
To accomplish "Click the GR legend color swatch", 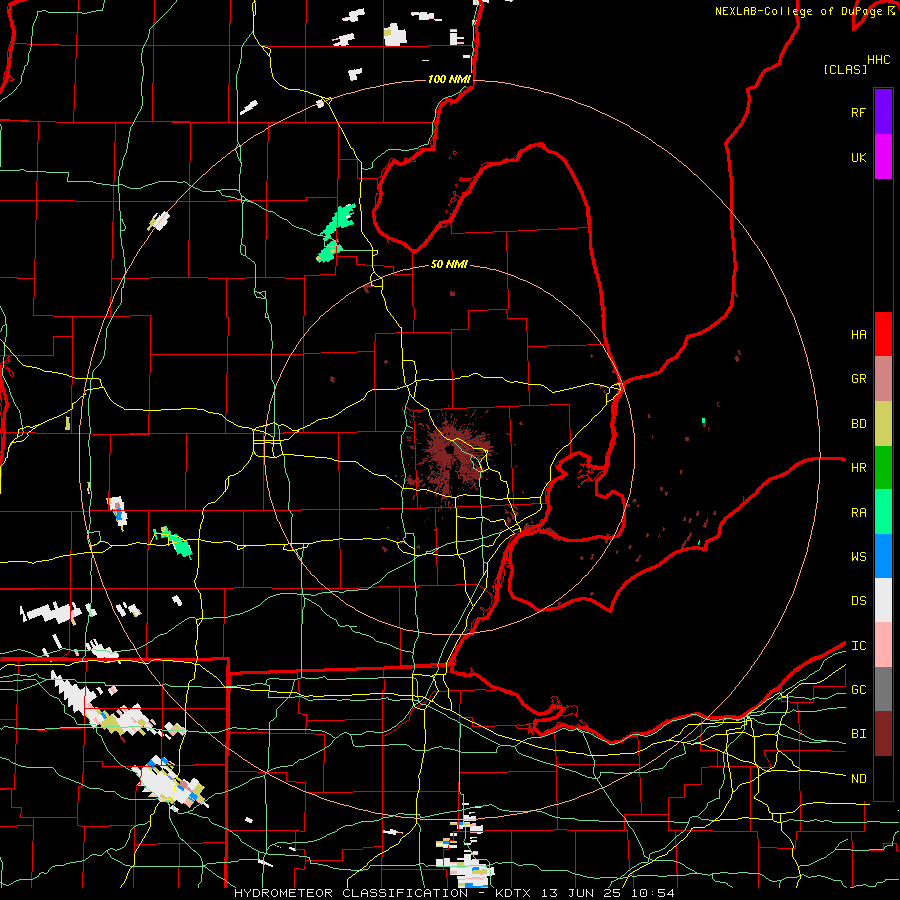I will point(883,378).
